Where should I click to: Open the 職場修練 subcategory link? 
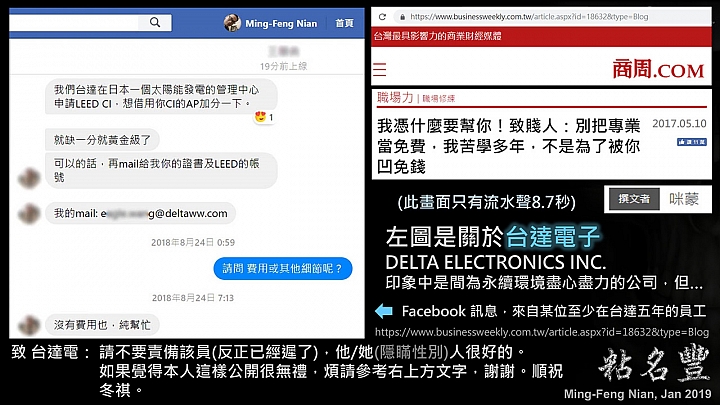click(439, 99)
